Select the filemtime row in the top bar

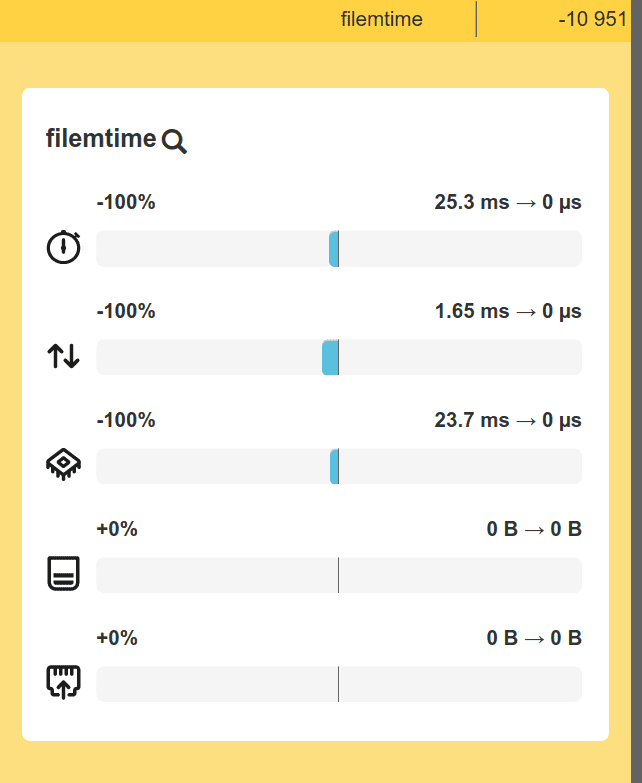[x=382, y=20]
